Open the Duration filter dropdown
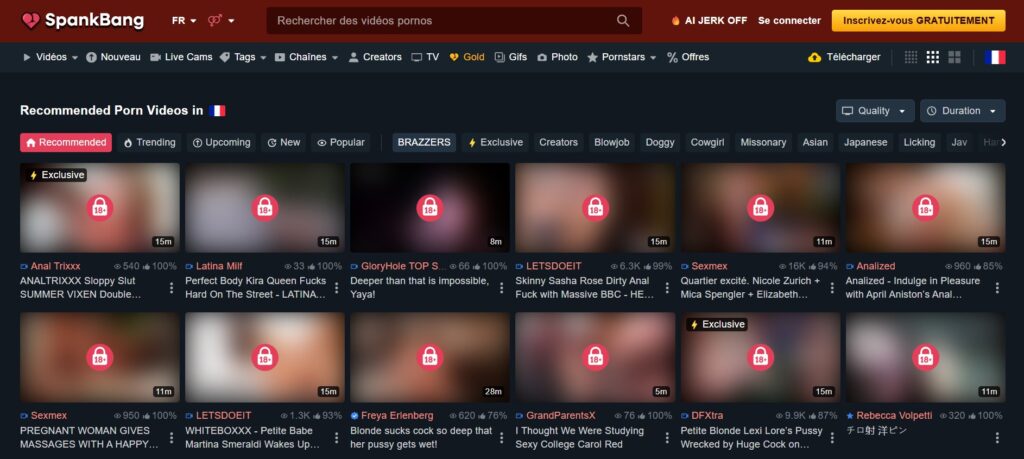 click(x=963, y=111)
